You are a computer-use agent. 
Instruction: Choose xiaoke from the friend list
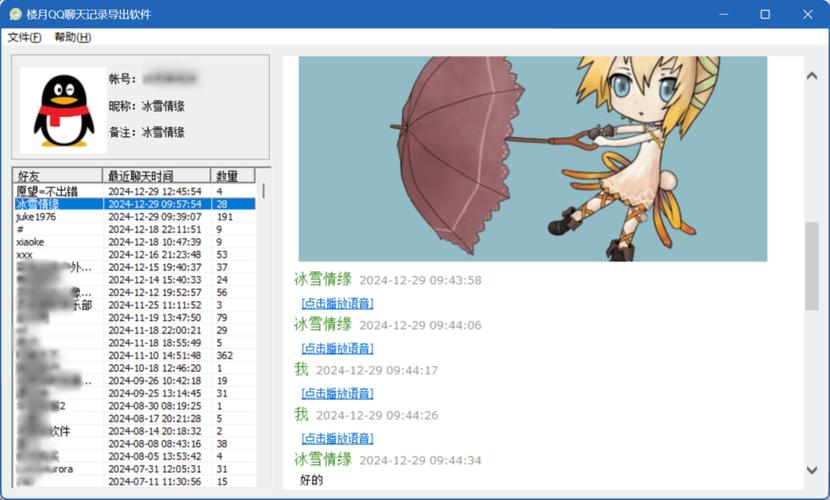click(x=30, y=242)
